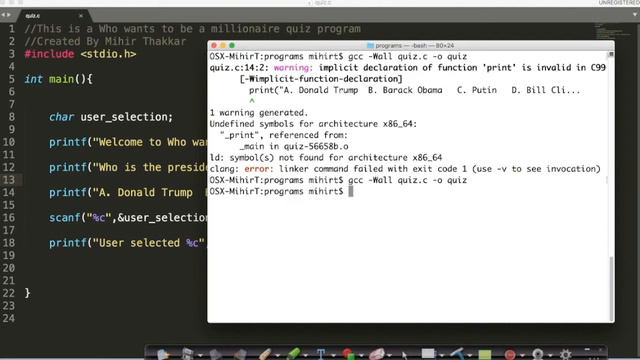
Task: Select the shapes tool with red circle
Action: point(348,354)
